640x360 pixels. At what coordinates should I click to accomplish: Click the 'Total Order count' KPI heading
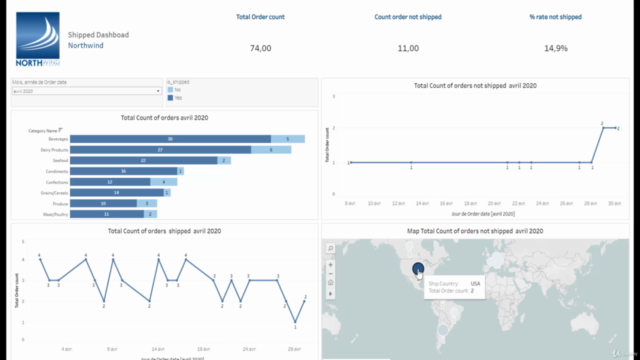point(260,17)
